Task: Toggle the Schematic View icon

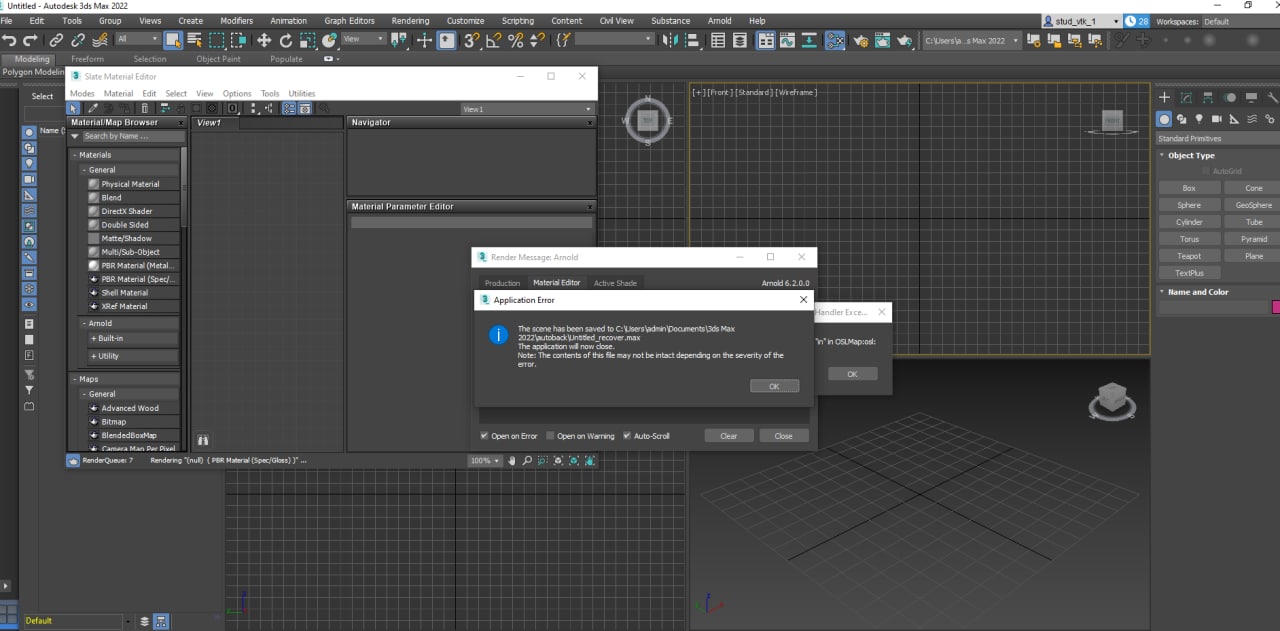Action: (810, 40)
